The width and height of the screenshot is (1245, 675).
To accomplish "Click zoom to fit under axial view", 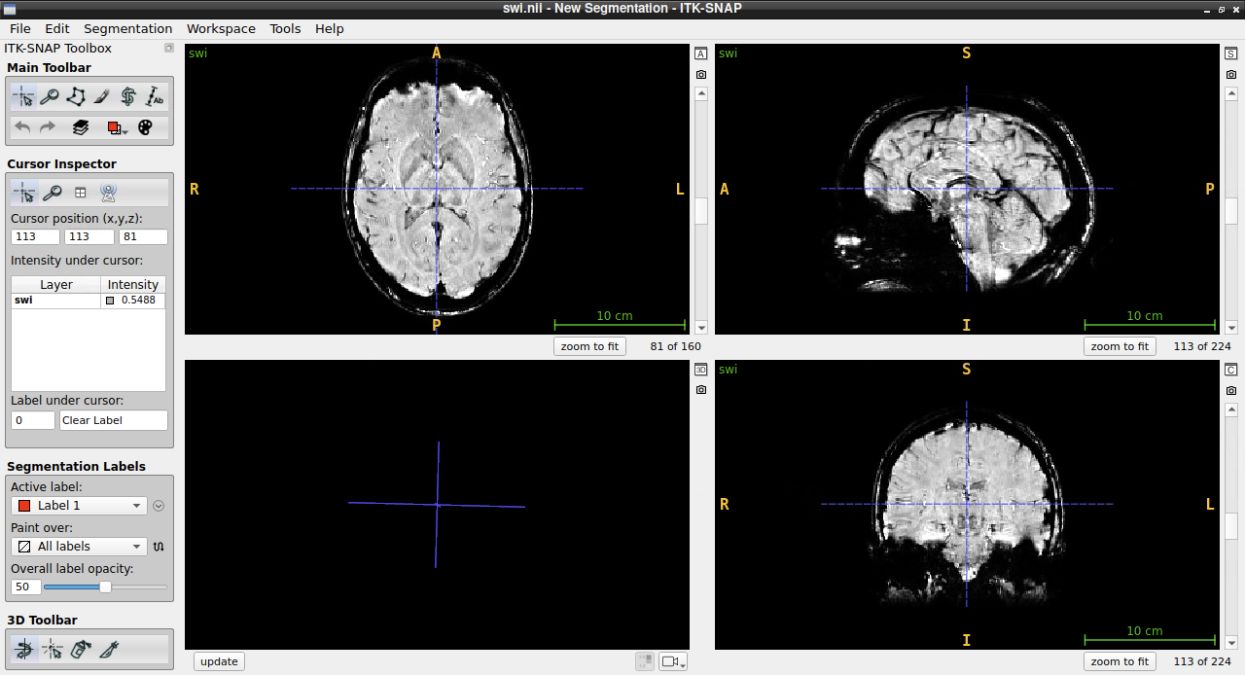I will tap(590, 346).
